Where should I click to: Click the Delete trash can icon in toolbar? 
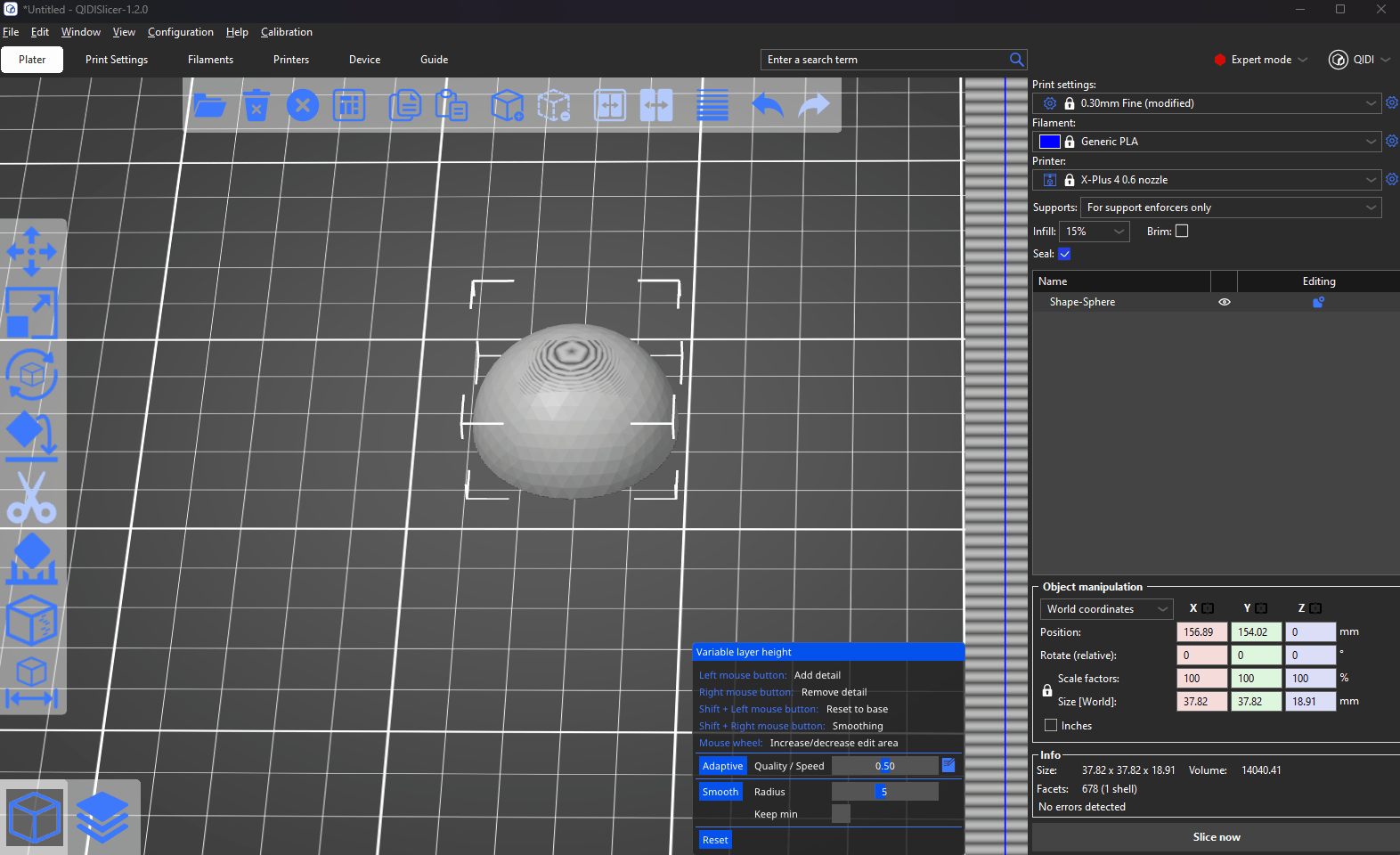pos(256,105)
